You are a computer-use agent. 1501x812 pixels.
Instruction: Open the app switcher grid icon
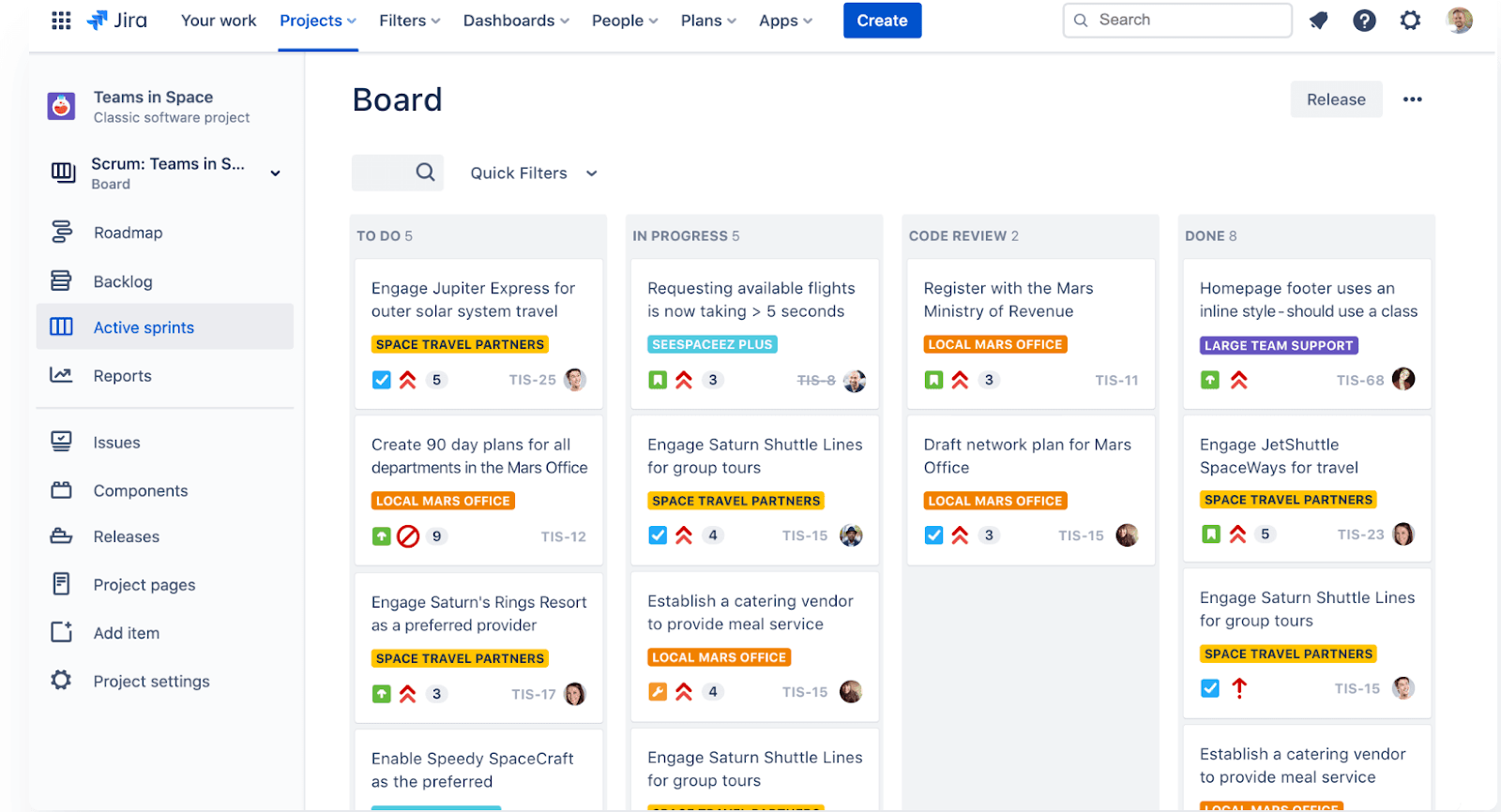61,21
